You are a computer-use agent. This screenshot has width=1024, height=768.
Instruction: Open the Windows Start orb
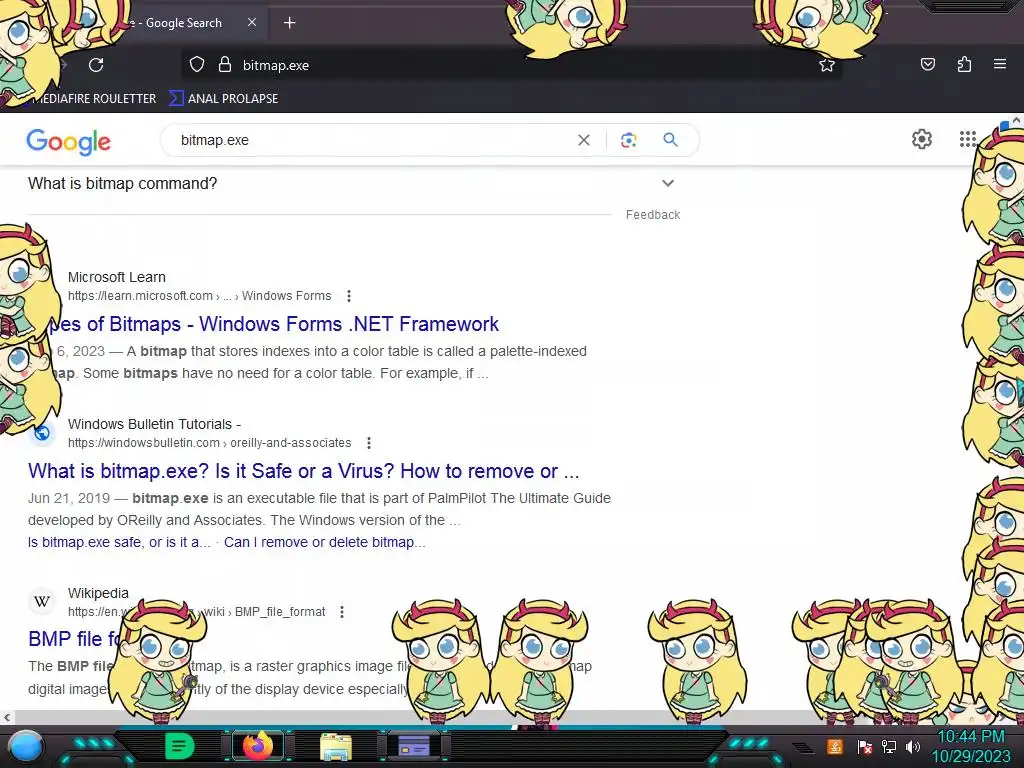(x=25, y=746)
